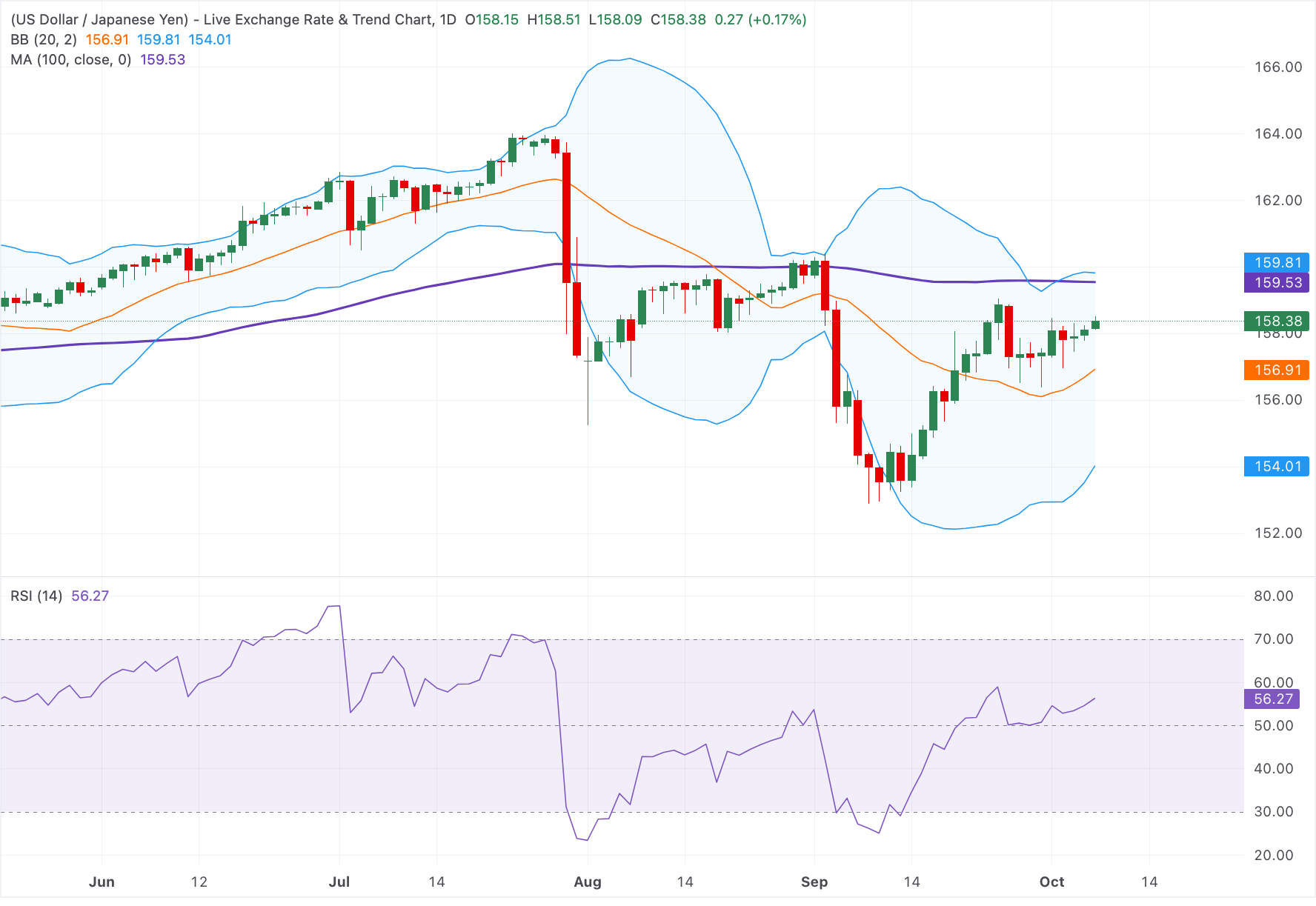This screenshot has width=1316, height=906.
Task: Click the C158.38 close value
Action: (678, 19)
